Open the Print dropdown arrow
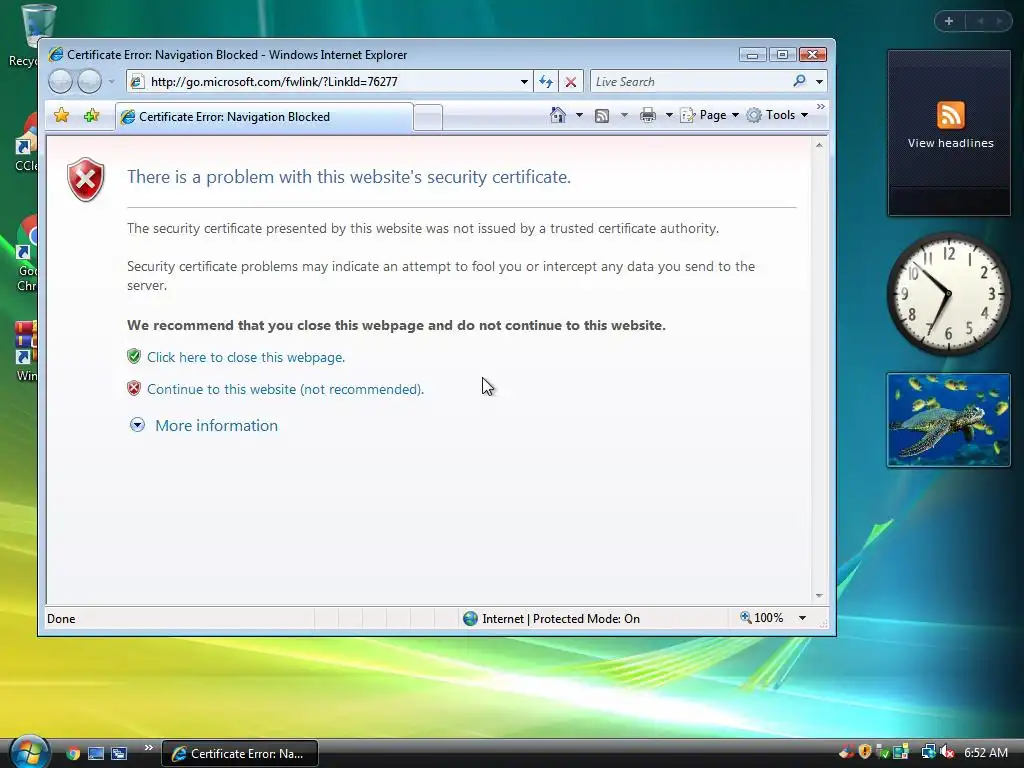 (x=669, y=116)
